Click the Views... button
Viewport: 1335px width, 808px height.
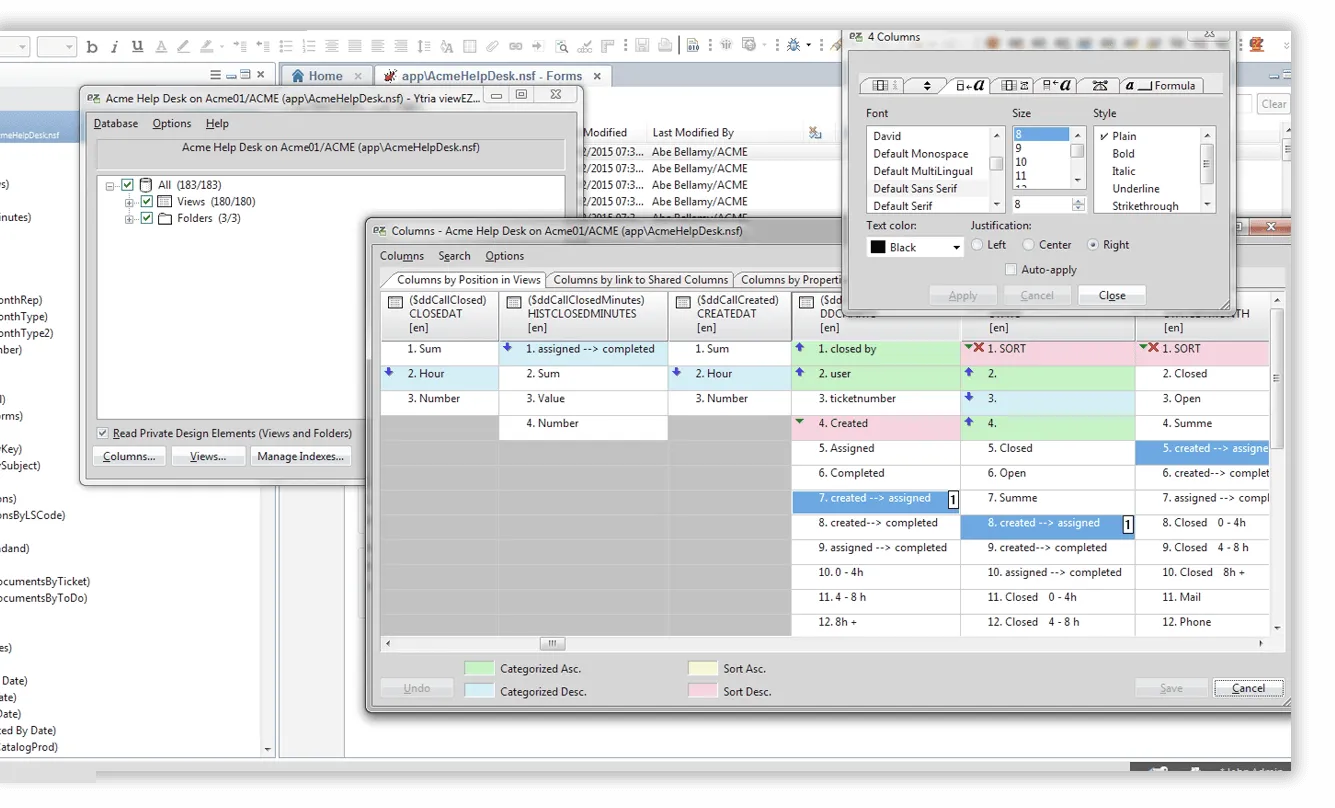pyautogui.click(x=208, y=457)
